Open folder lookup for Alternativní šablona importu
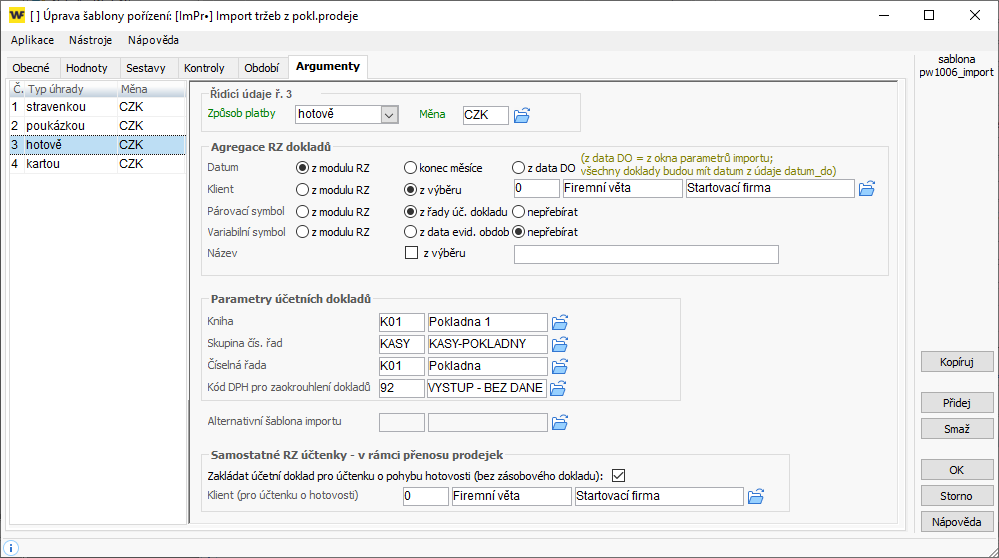Image resolution: width=999 pixels, height=558 pixels. [560, 423]
